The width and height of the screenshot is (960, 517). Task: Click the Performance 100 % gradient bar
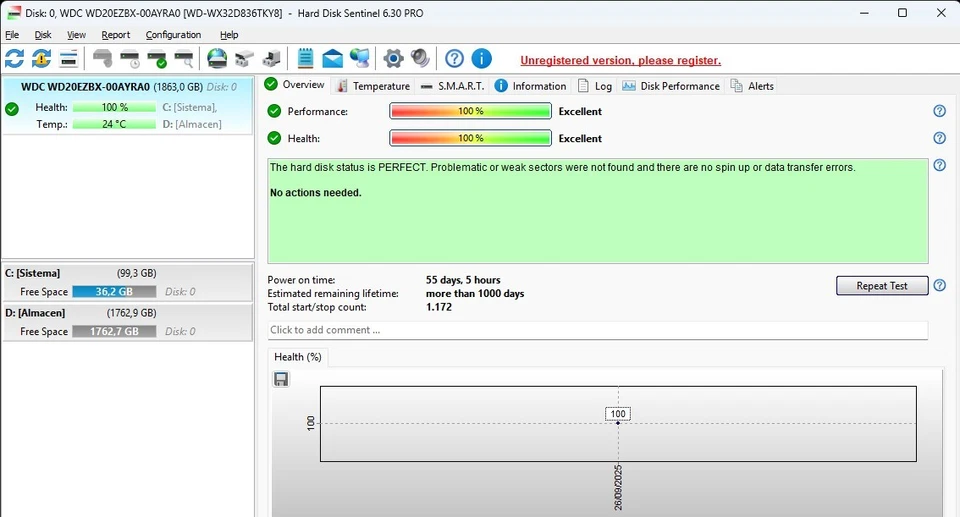(x=470, y=111)
